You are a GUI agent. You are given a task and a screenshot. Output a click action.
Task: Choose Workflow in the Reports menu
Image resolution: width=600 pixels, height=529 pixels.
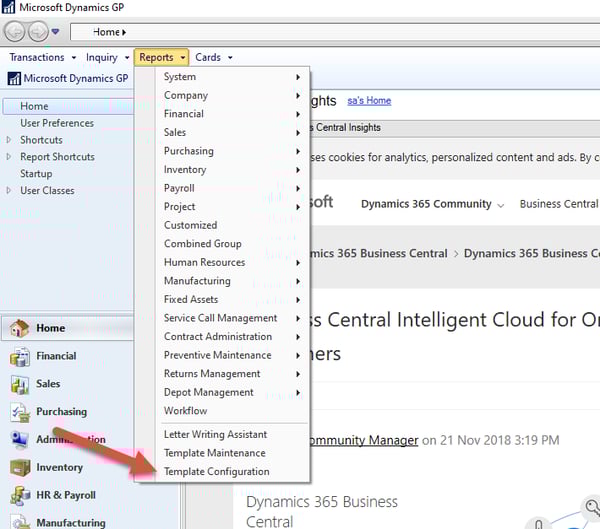tap(232, 411)
